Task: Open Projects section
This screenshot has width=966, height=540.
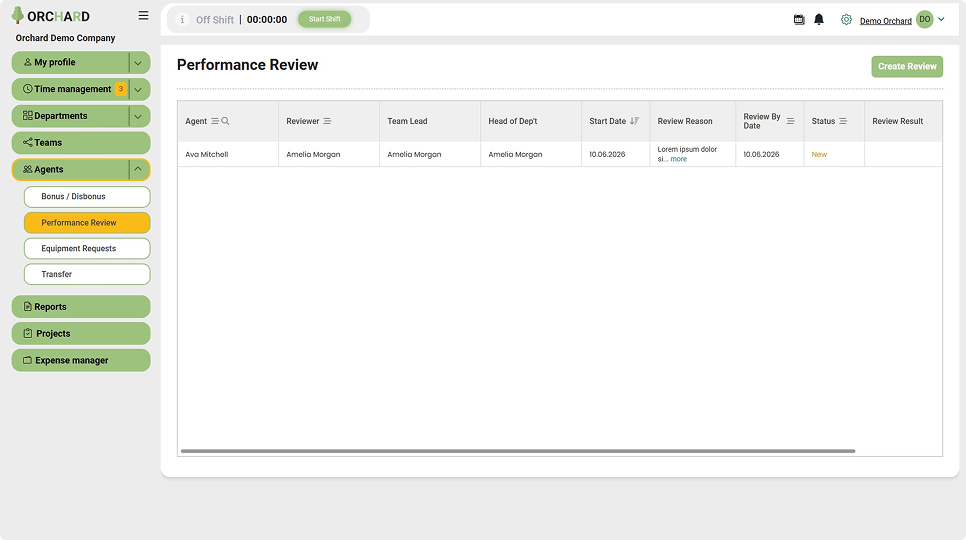Action: [81, 334]
